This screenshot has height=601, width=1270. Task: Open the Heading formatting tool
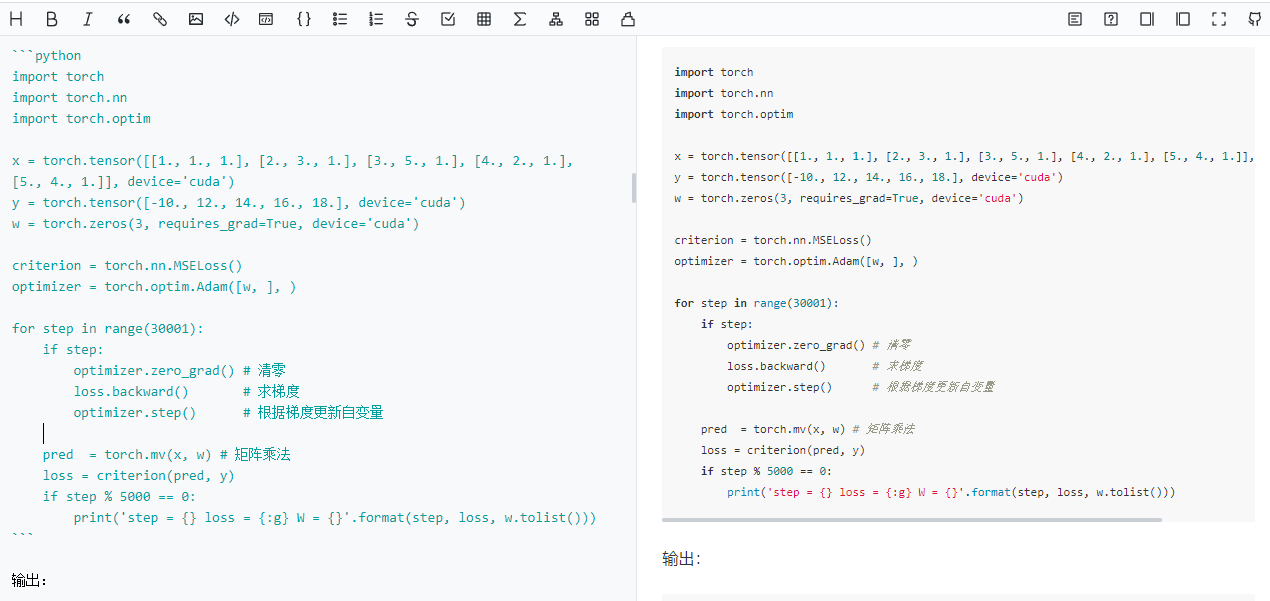point(16,19)
